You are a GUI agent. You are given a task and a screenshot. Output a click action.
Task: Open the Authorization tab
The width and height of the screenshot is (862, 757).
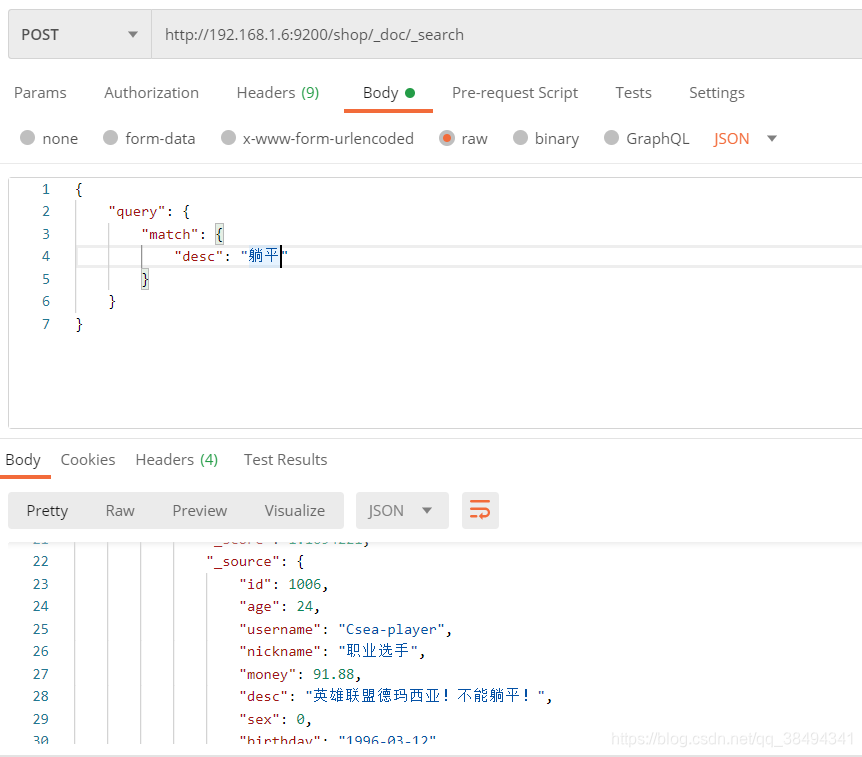click(x=151, y=93)
